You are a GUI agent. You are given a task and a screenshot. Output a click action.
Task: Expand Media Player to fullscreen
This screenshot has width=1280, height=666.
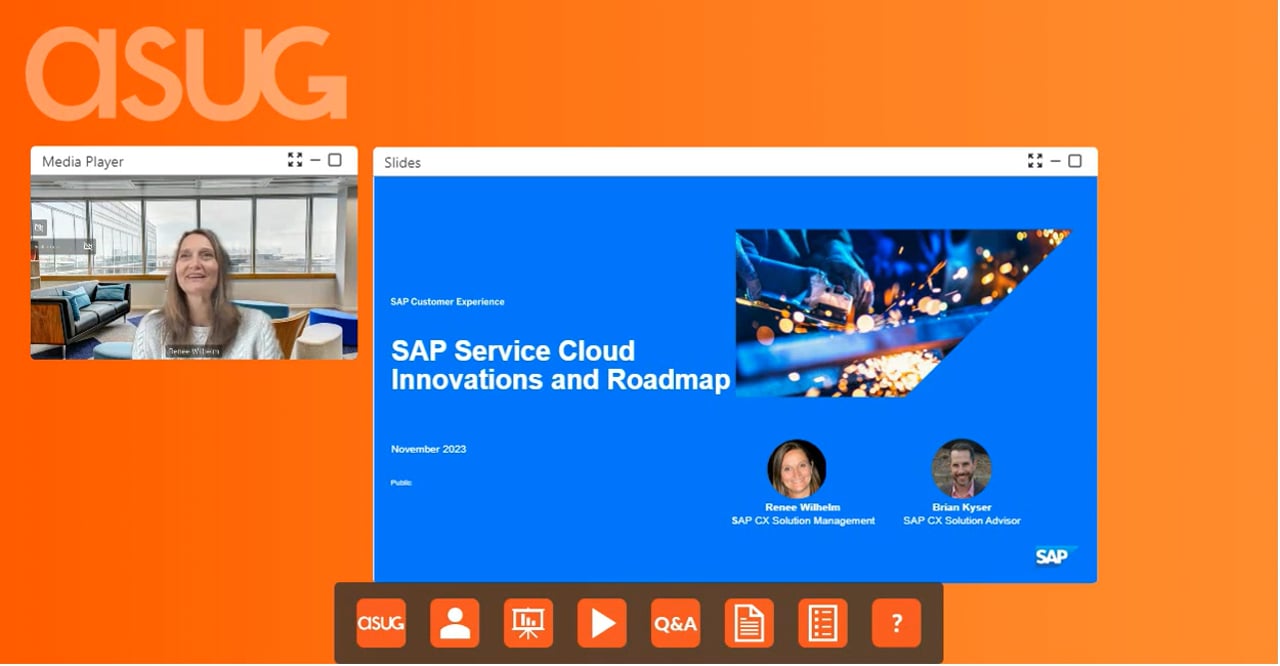295,160
